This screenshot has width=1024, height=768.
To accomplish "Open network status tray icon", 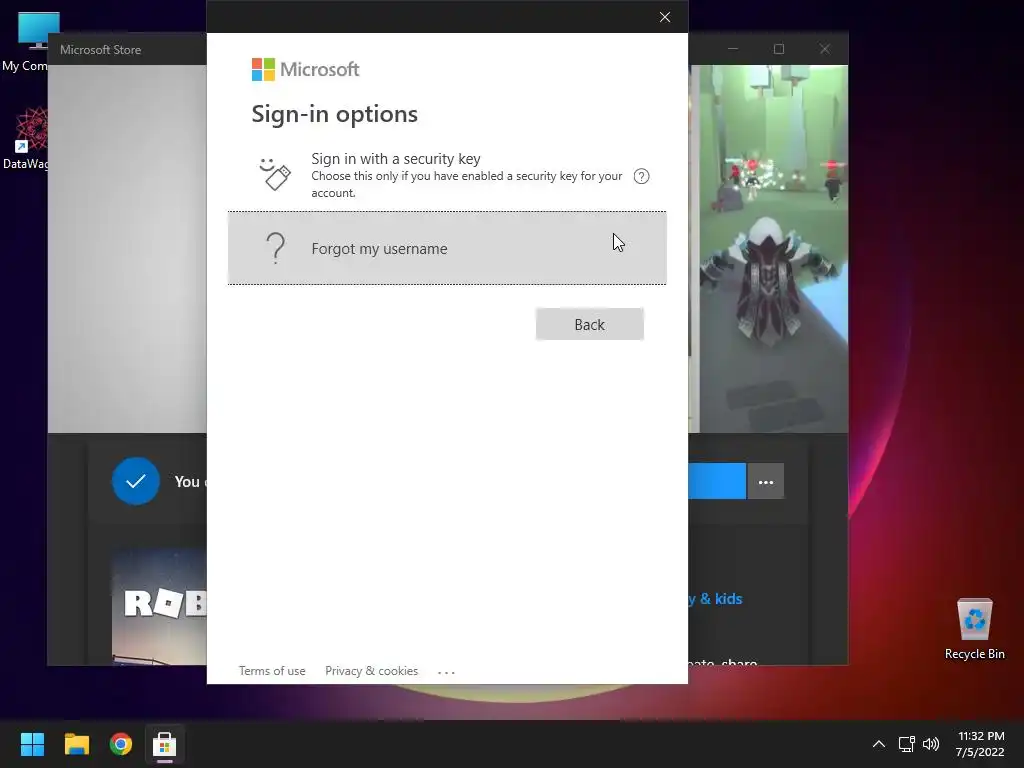I will 906,744.
